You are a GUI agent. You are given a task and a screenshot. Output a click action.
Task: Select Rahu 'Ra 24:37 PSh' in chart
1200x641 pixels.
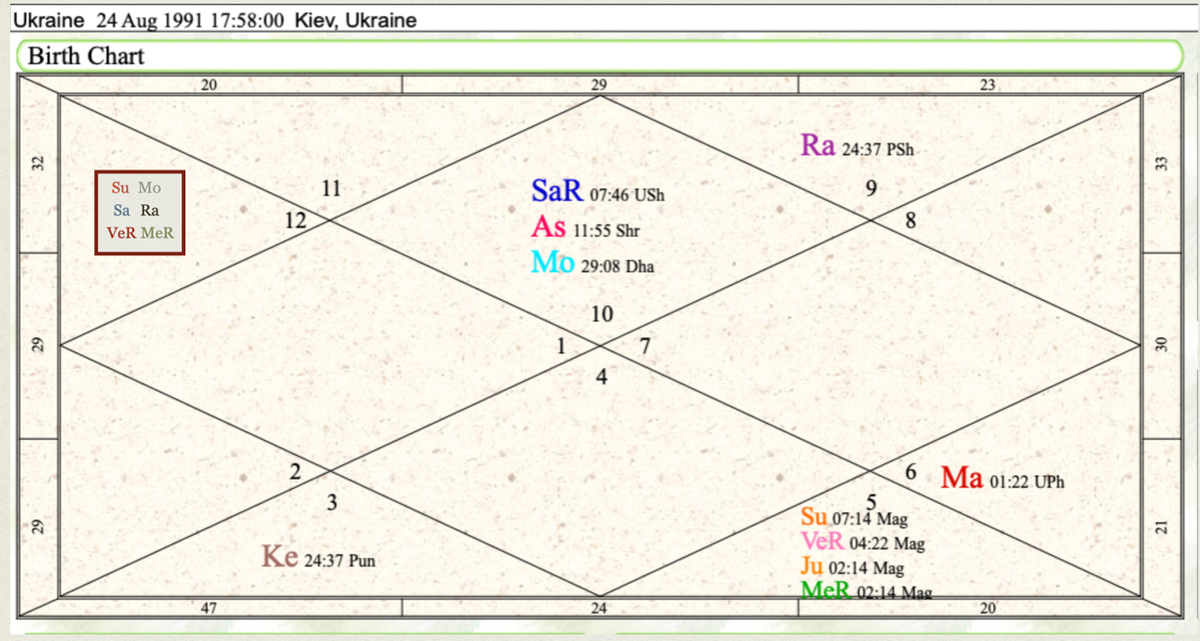coord(858,147)
